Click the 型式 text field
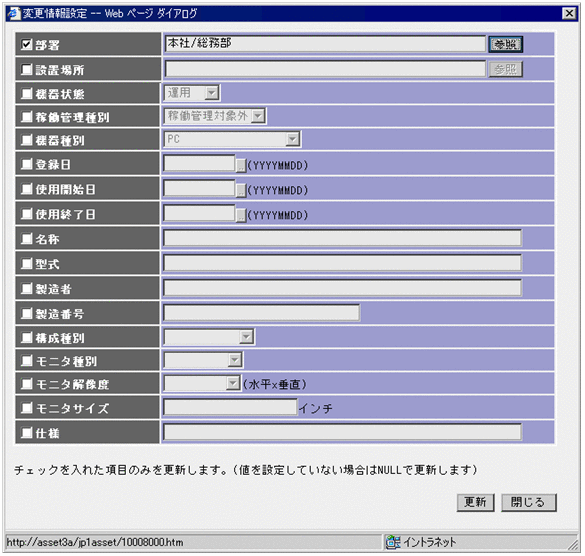This screenshot has width=585, height=556. [342, 263]
